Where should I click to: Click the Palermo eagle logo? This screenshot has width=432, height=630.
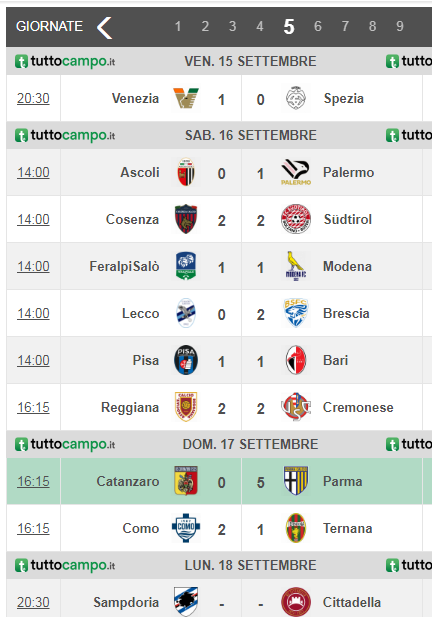(x=296, y=172)
